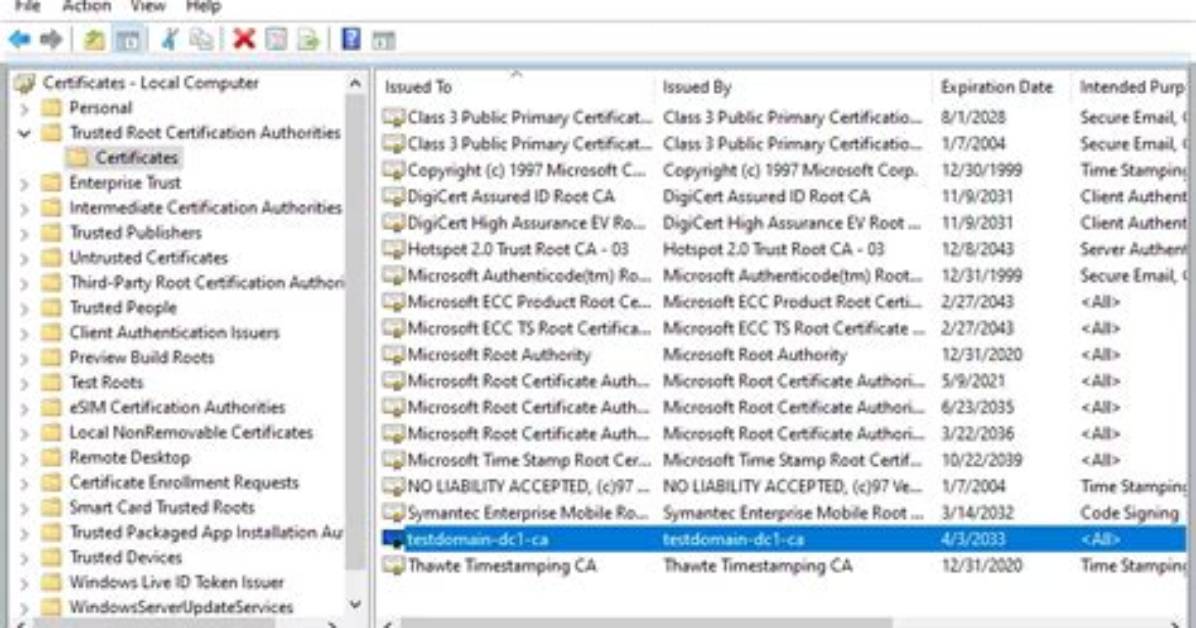Image resolution: width=1196 pixels, height=628 pixels.
Task: Click expiration date 4/3/2033 cell
Action: pyautogui.click(x=973, y=539)
